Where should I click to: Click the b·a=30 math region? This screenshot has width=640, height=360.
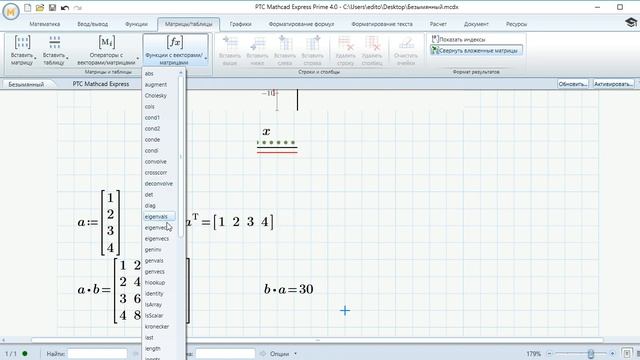coord(289,289)
